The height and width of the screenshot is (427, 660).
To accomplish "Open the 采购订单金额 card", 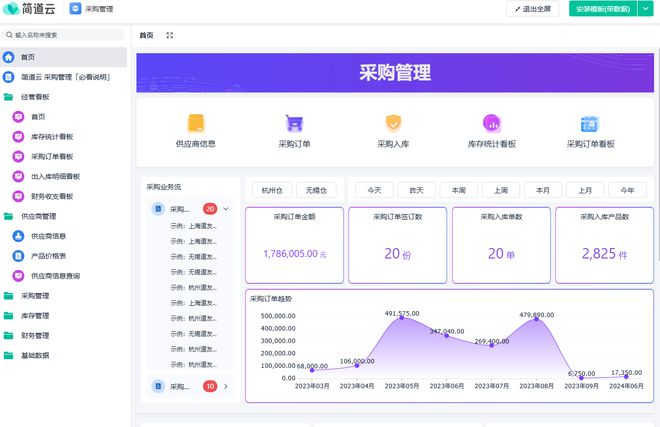I will (294, 245).
